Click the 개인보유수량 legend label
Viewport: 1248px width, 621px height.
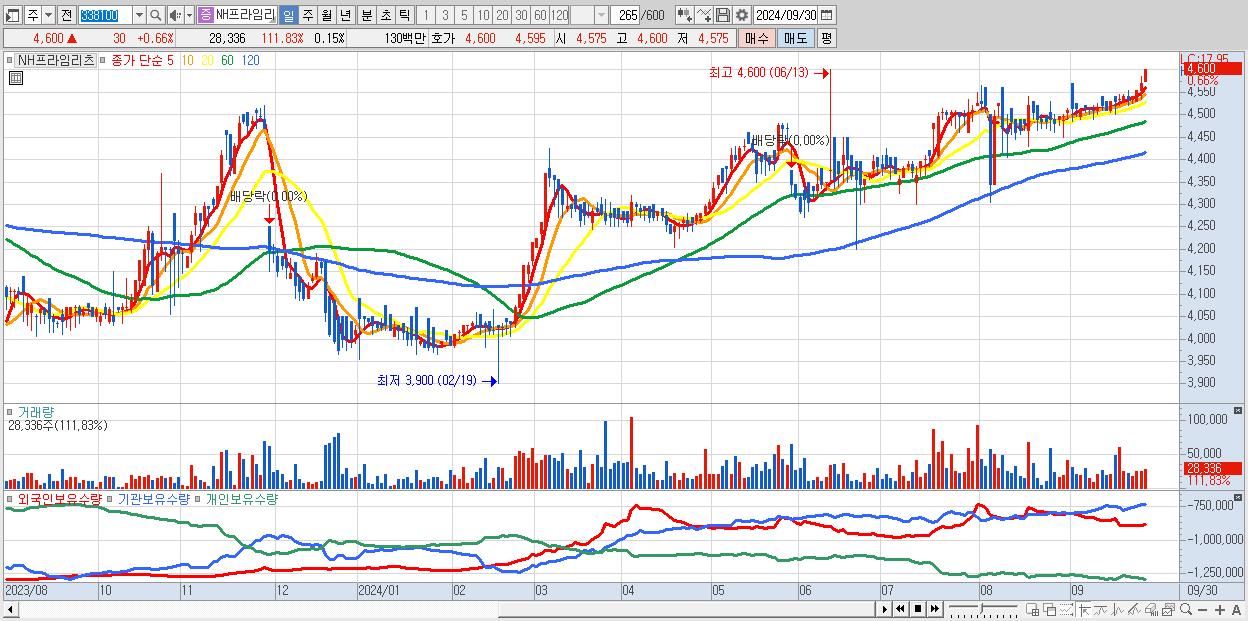pyautogui.click(x=241, y=498)
